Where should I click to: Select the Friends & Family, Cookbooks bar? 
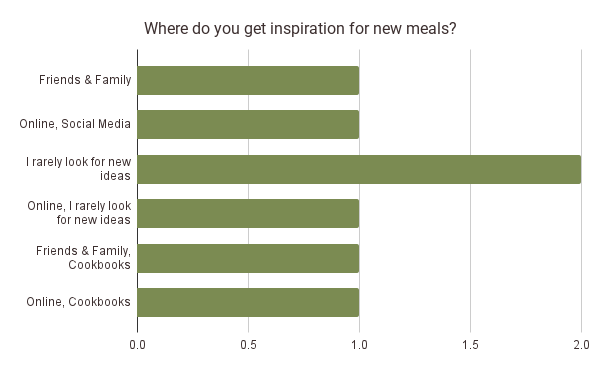point(248,258)
